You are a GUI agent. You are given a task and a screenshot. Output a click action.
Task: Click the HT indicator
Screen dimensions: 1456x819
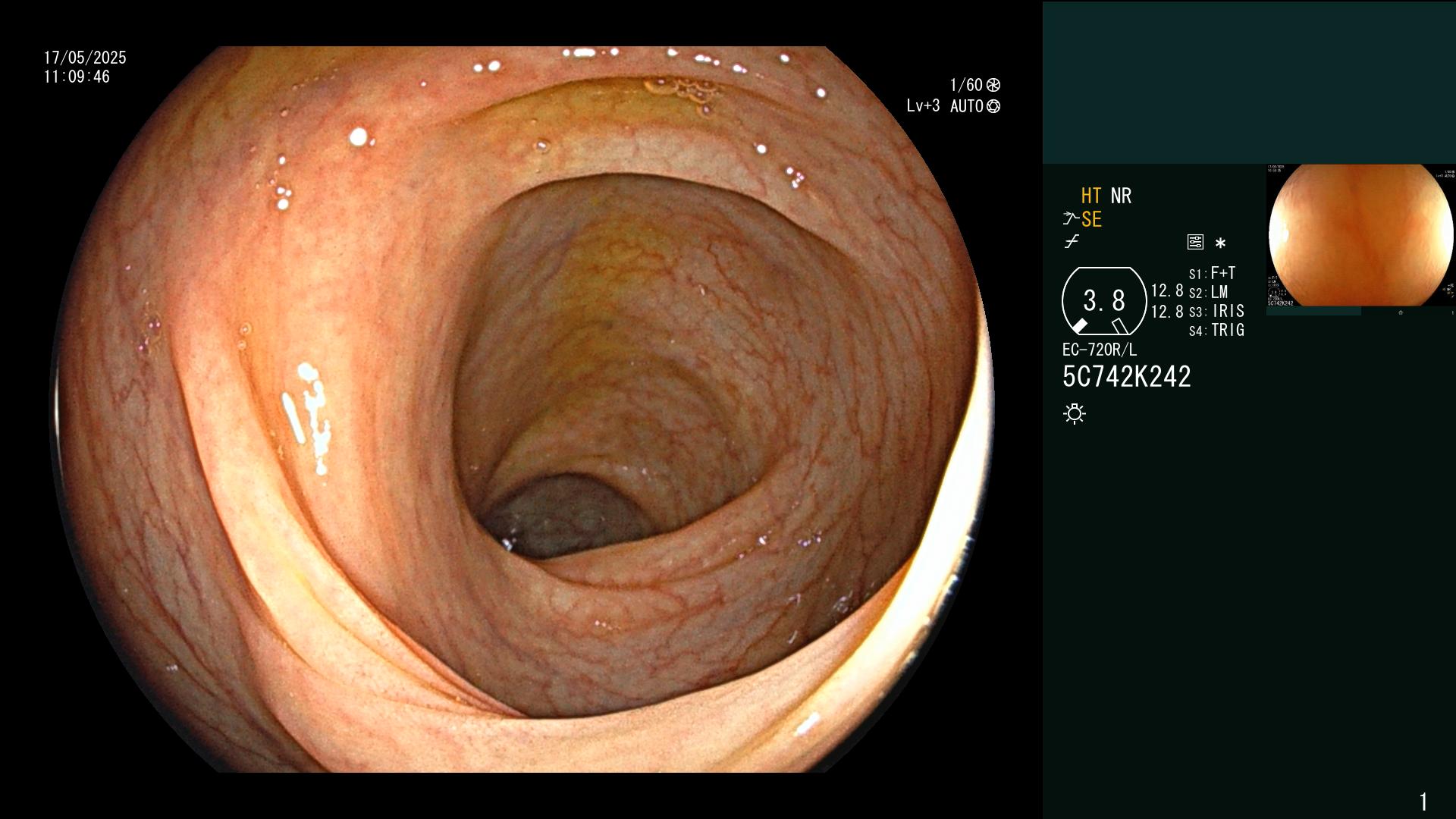(x=1091, y=196)
